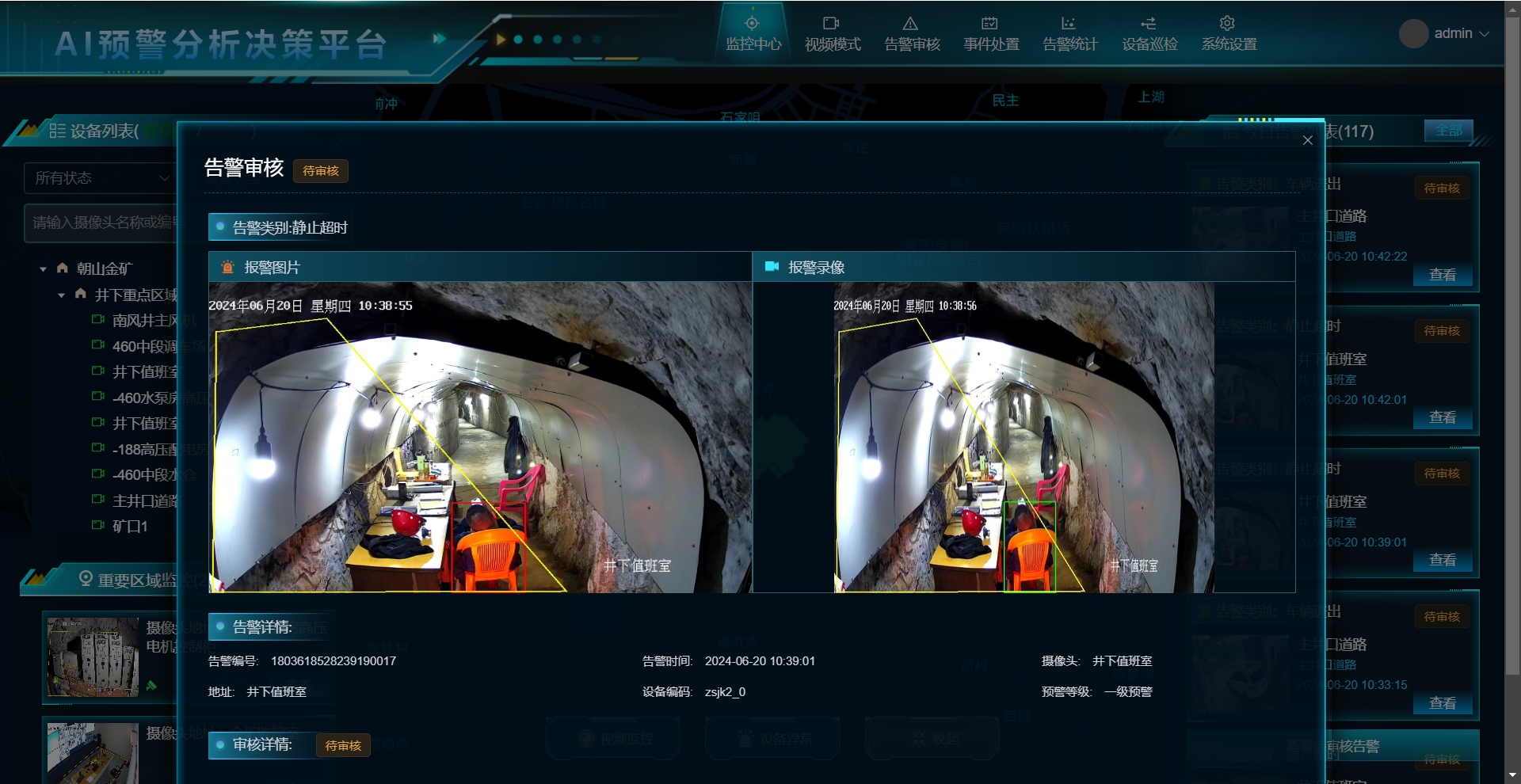Click the 设备巡检 arrows icon

point(1148,23)
